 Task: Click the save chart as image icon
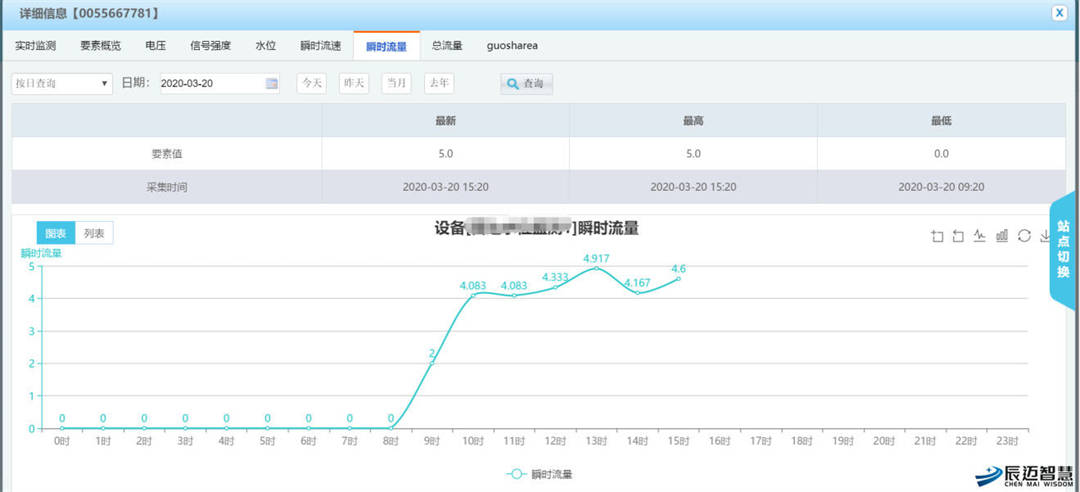point(1044,236)
